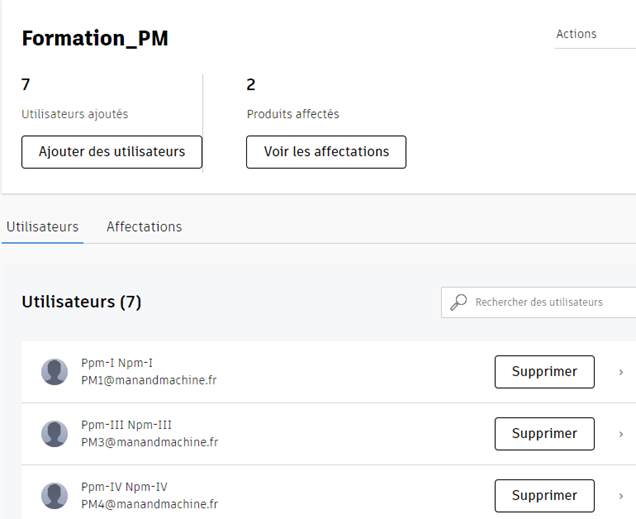Click the search magnifier icon
This screenshot has width=636, height=519.
coord(458,302)
